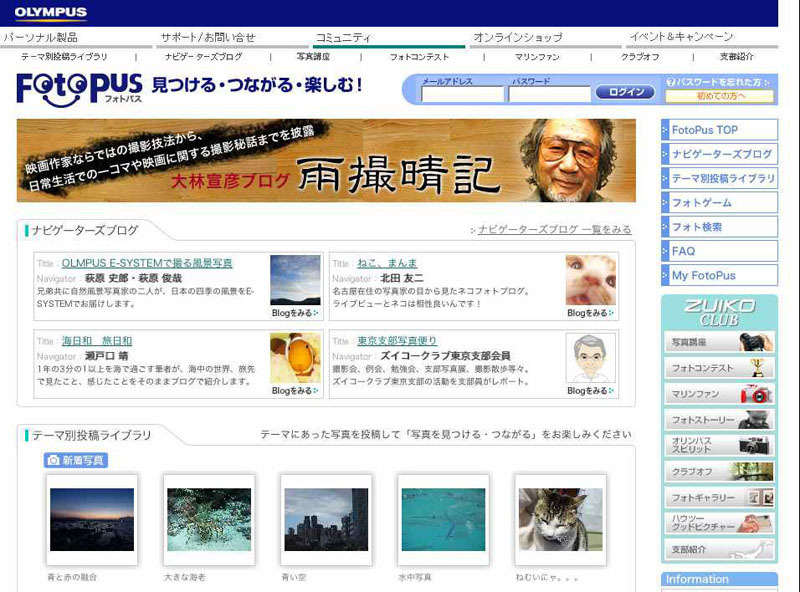This screenshot has height=592, width=800.
Task: Click Blogをみる under 海日和 旅日和 blog
Action: point(295,390)
